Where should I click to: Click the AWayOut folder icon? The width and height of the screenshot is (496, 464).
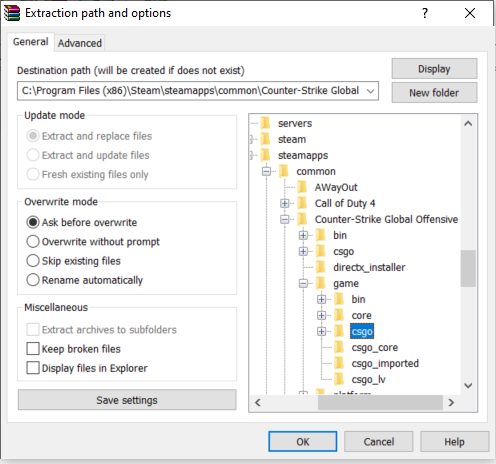(302, 187)
